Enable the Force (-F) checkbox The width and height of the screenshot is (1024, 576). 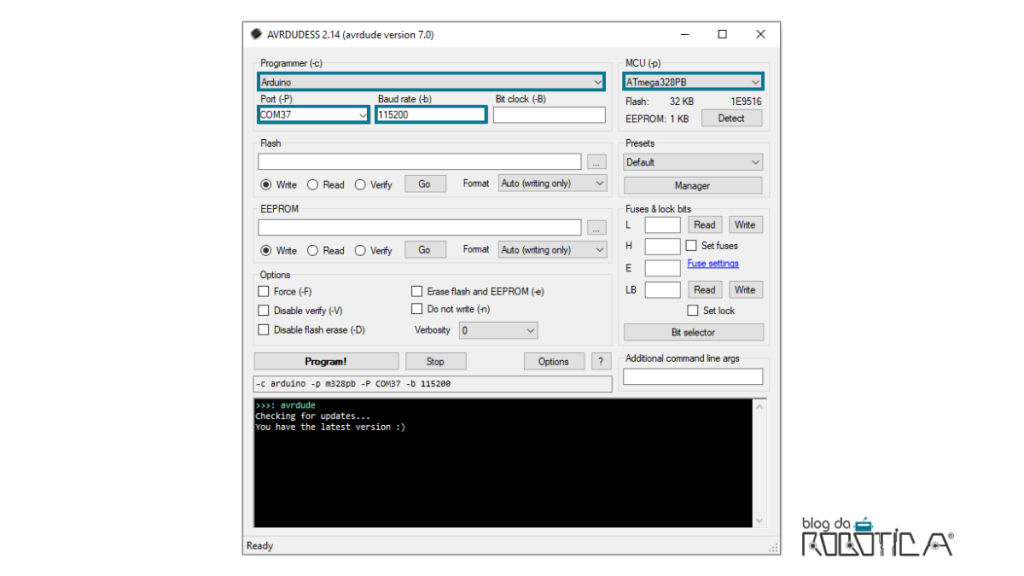(264, 291)
